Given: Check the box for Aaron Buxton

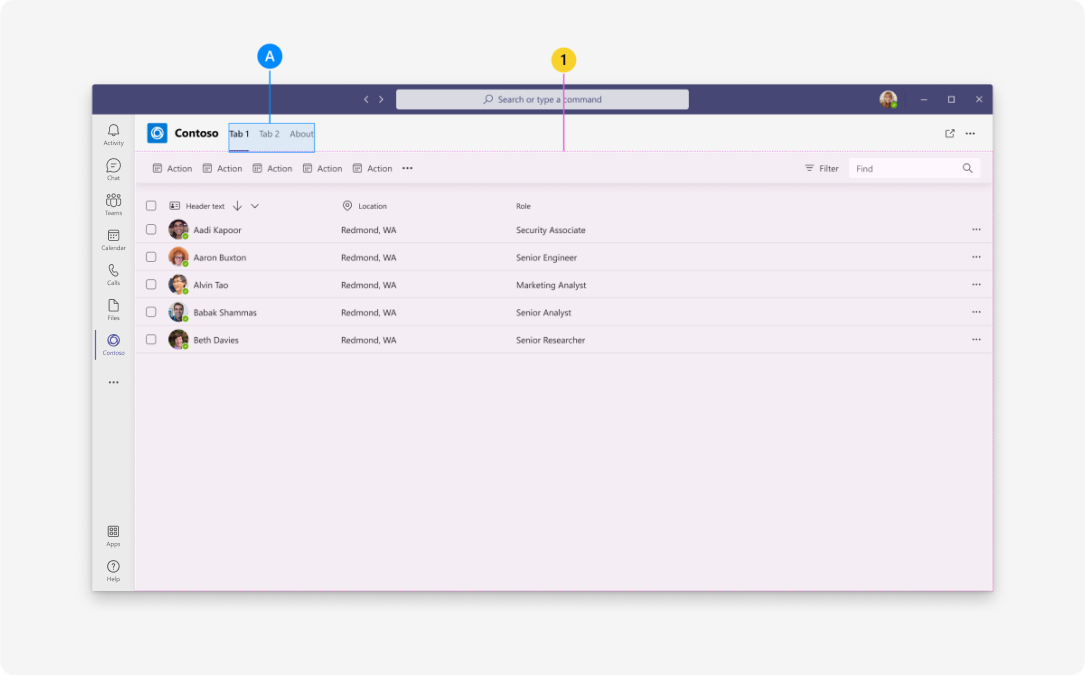Looking at the screenshot, I should [151, 257].
